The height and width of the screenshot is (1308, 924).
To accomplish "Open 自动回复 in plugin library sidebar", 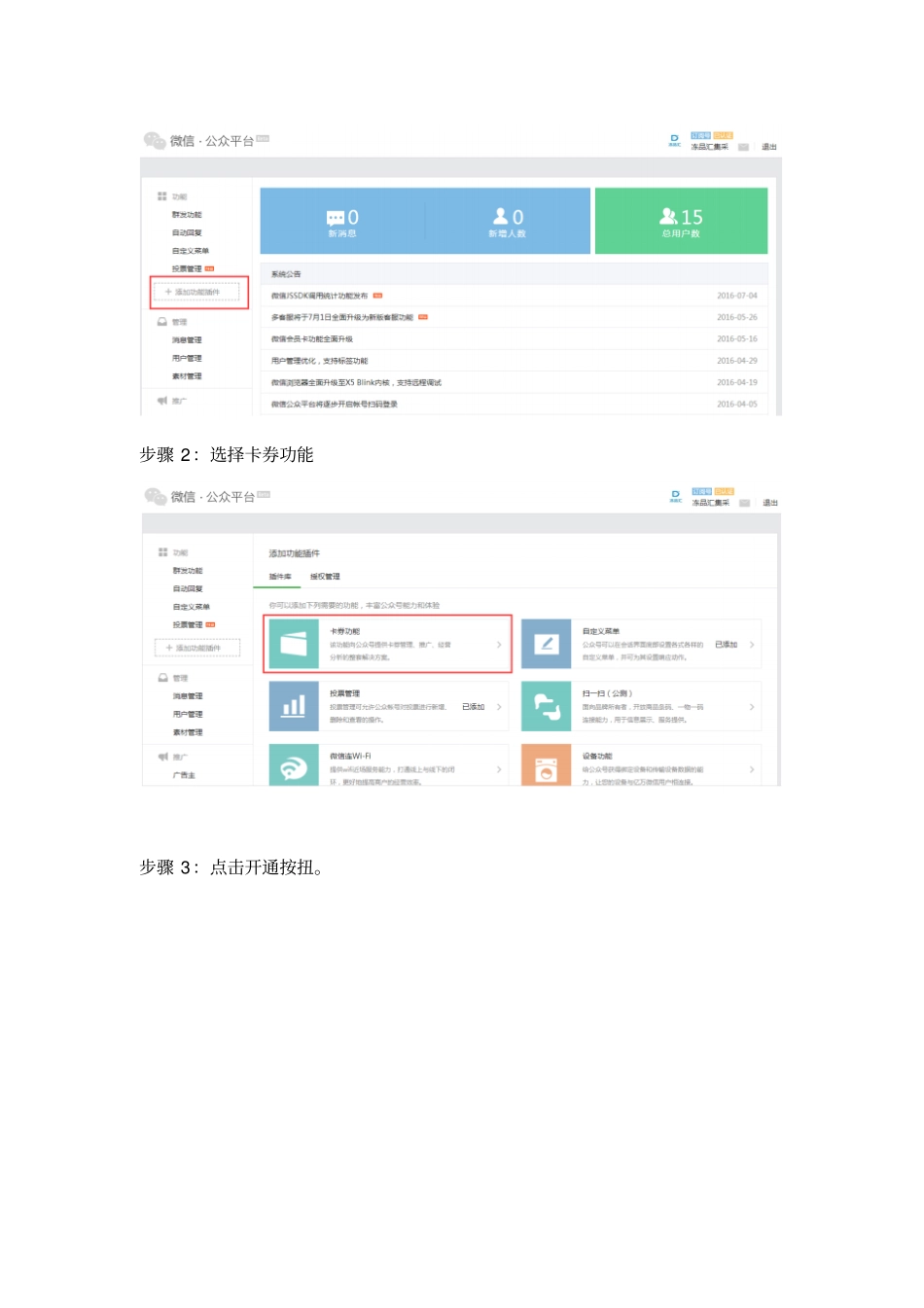I will tap(188, 589).
